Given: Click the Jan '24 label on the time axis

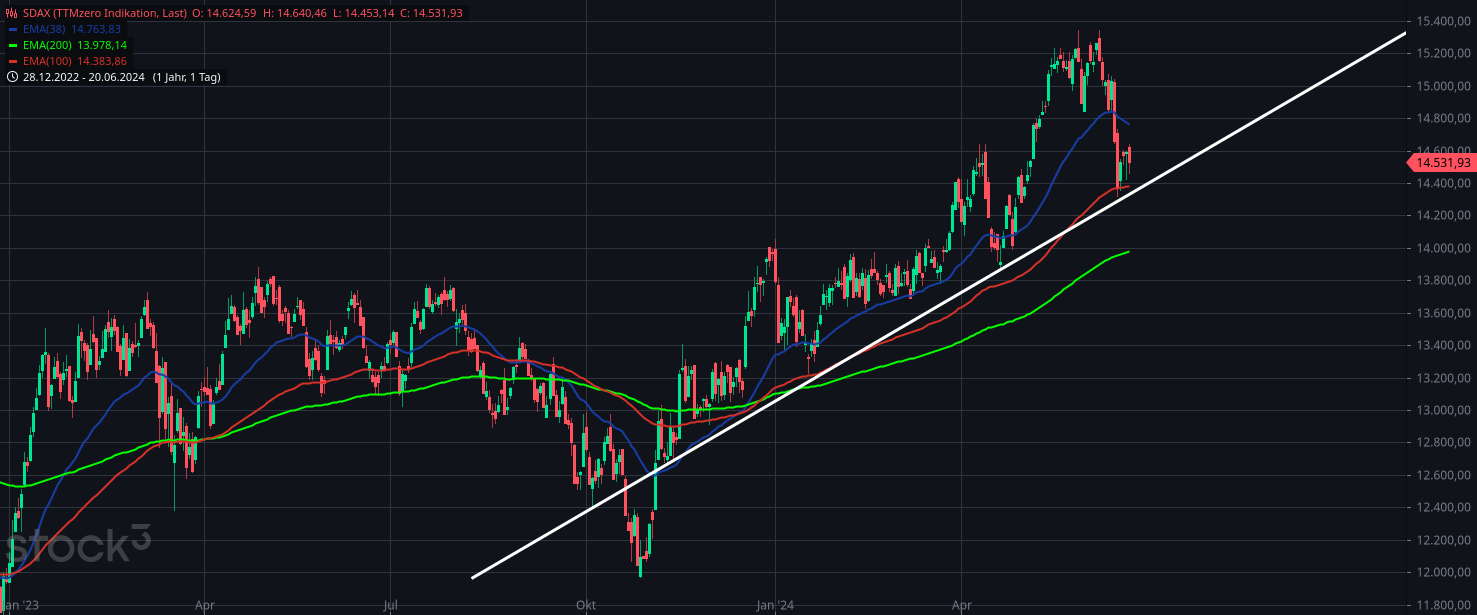Looking at the screenshot, I should 773,605.
